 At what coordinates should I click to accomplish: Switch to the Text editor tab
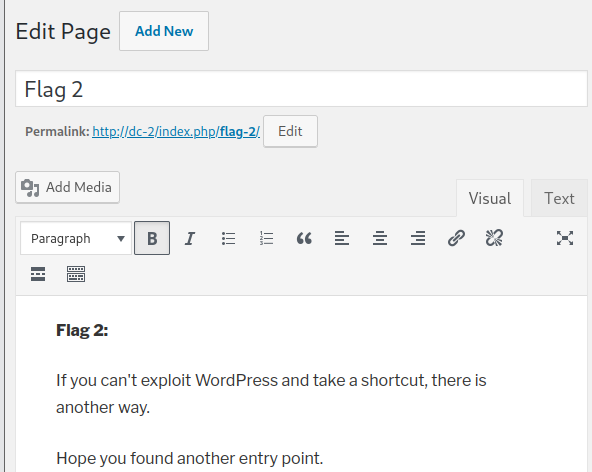(559, 198)
